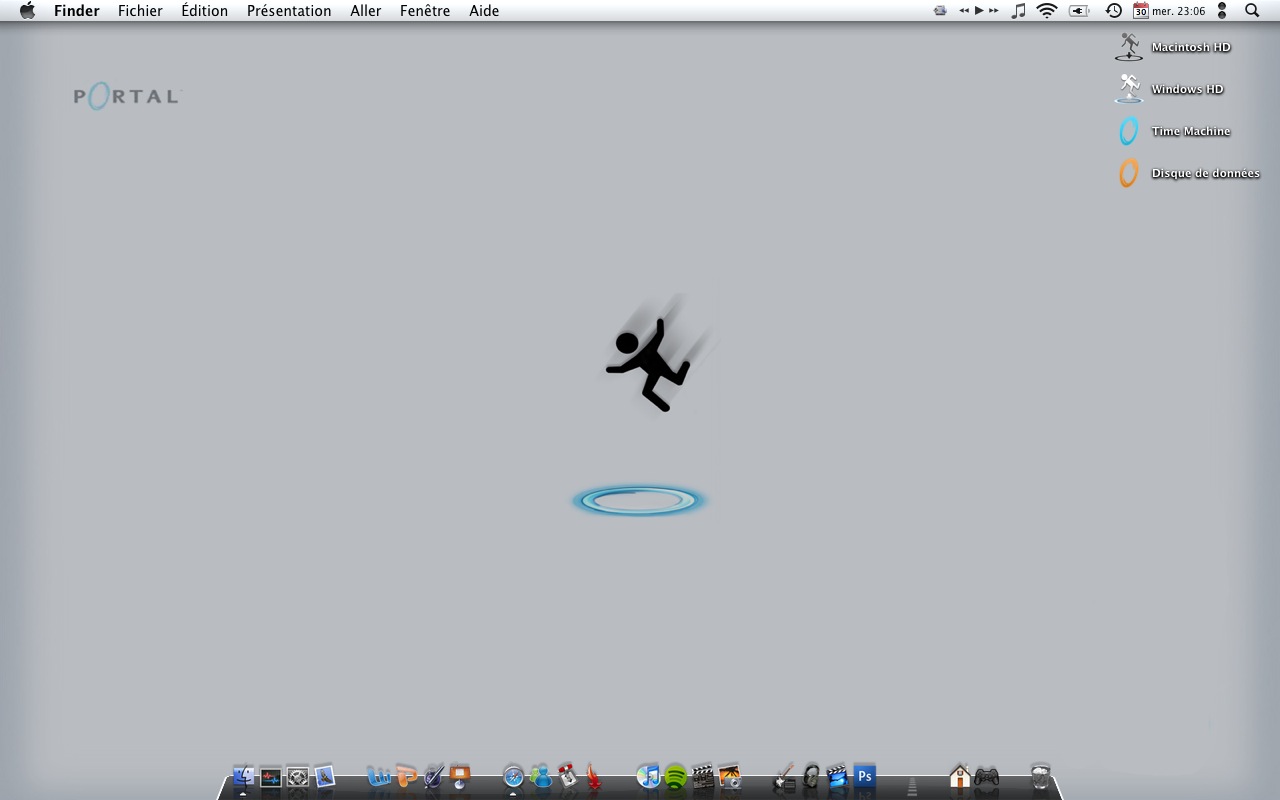The image size is (1280, 800).
Task: Launch Microsoft Word from the Dock
Action: [379, 776]
